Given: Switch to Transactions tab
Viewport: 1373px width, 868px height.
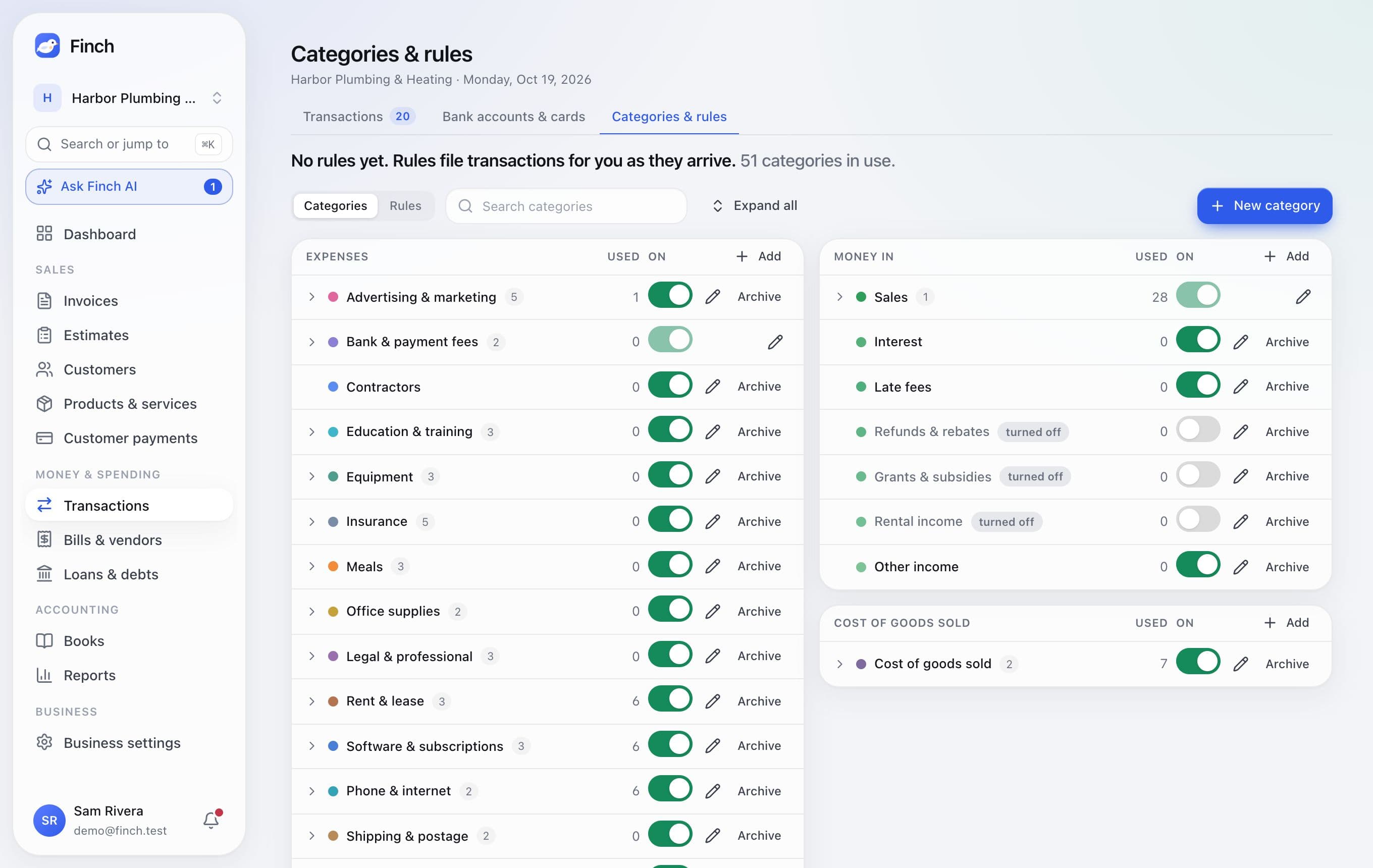Looking at the screenshot, I should (x=358, y=116).
